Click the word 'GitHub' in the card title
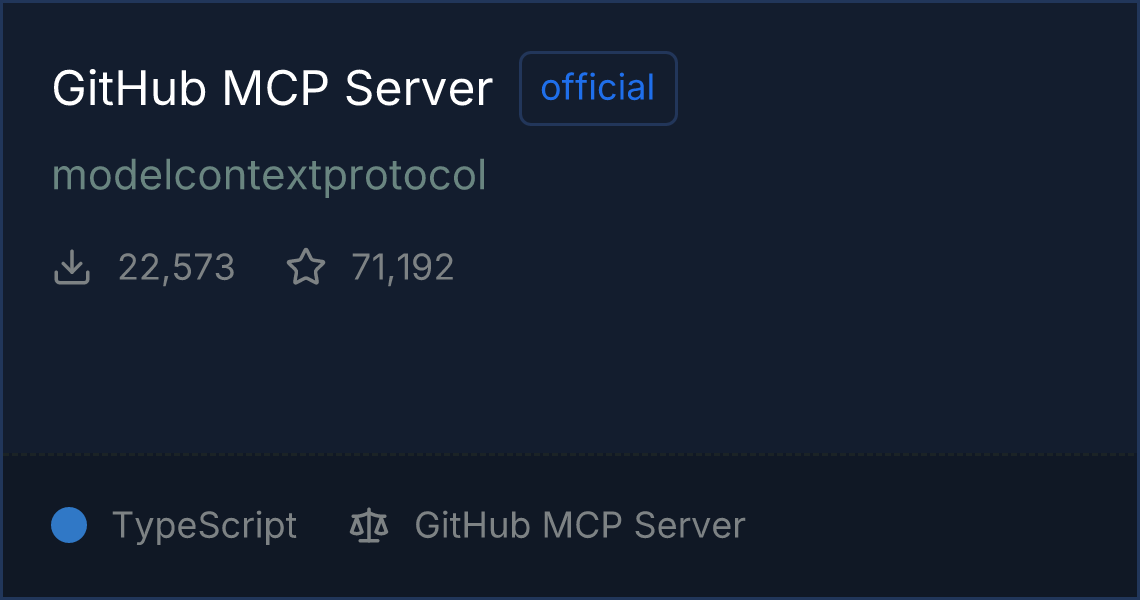Screen dimensions: 1140x600 point(129,89)
